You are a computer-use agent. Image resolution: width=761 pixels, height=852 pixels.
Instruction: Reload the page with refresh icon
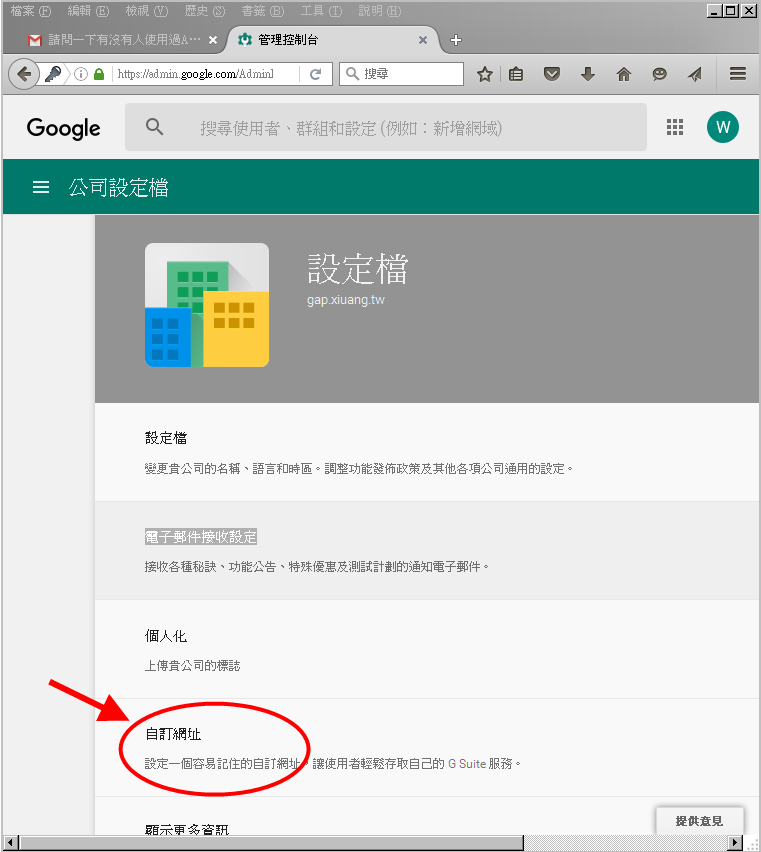(x=316, y=74)
